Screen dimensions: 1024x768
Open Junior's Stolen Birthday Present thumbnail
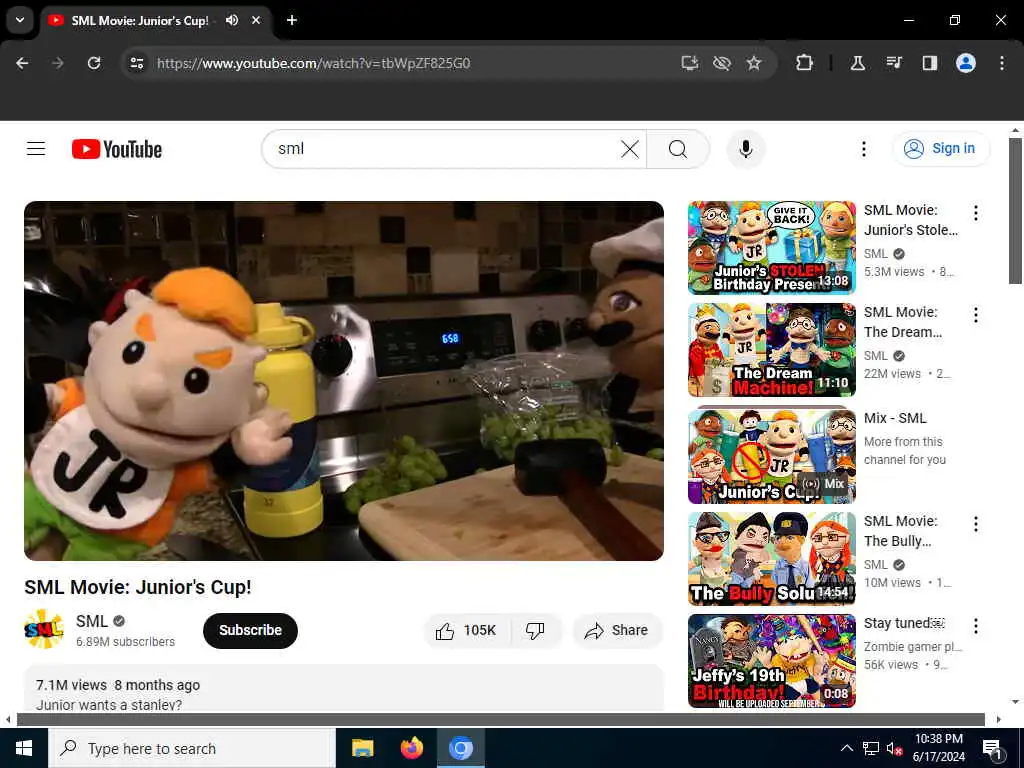click(771, 248)
